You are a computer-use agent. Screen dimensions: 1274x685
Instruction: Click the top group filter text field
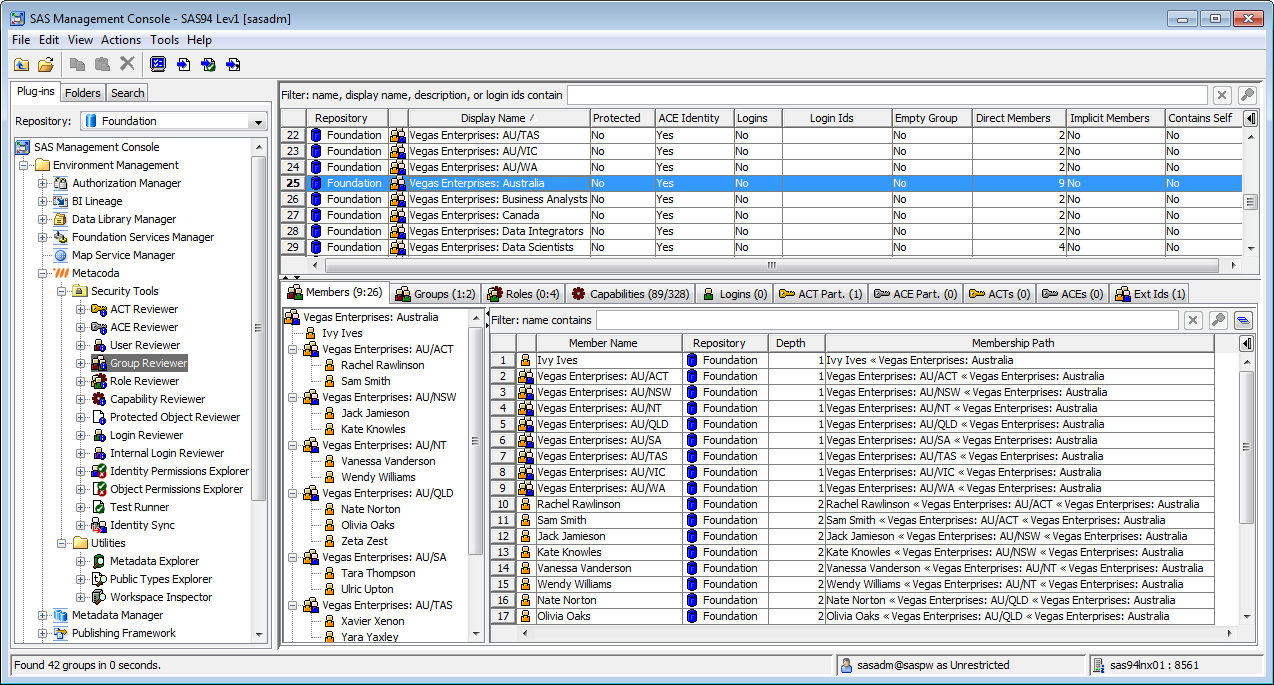887,95
